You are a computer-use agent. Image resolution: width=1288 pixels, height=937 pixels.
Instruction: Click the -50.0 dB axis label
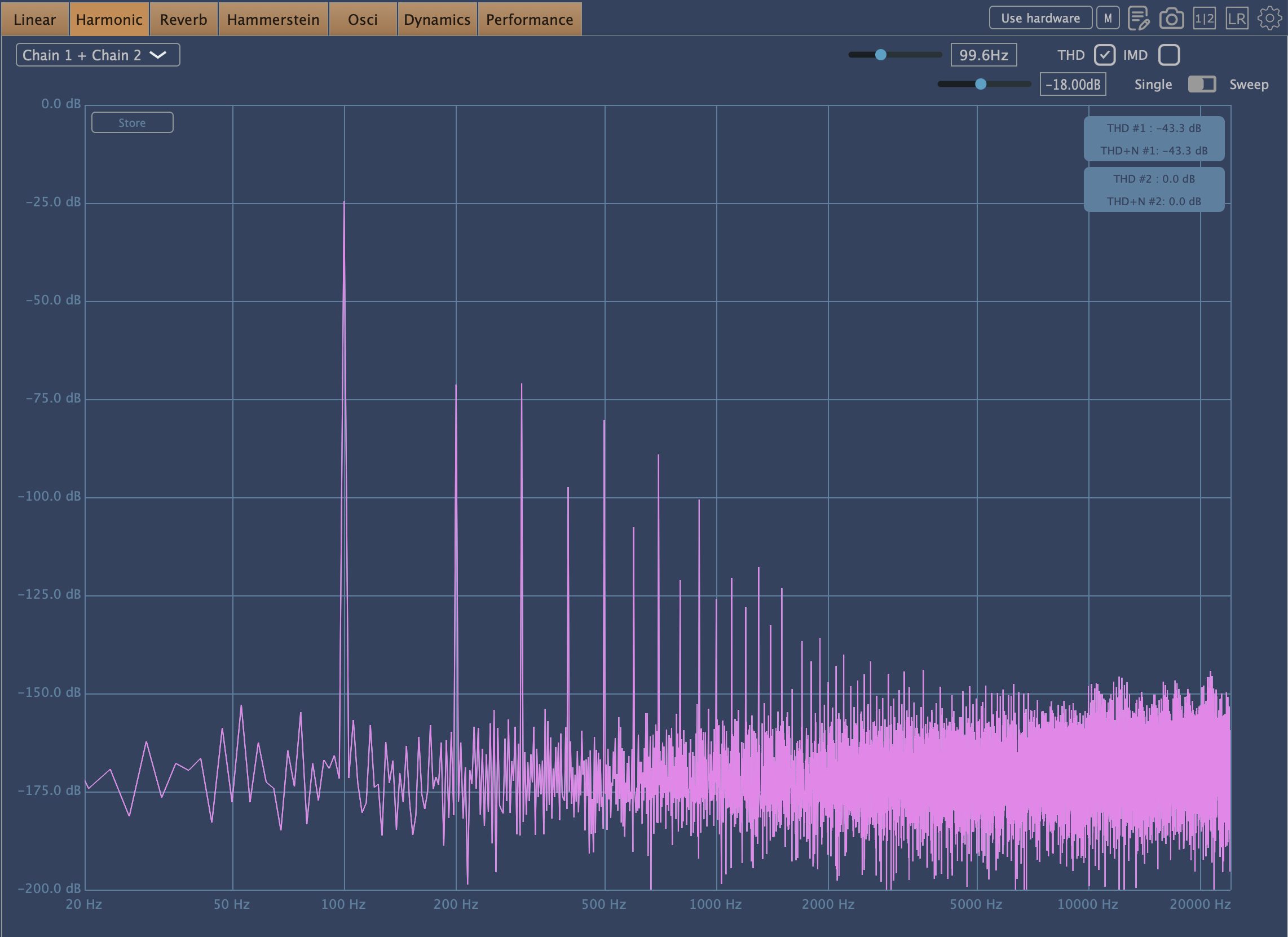pyautogui.click(x=54, y=300)
